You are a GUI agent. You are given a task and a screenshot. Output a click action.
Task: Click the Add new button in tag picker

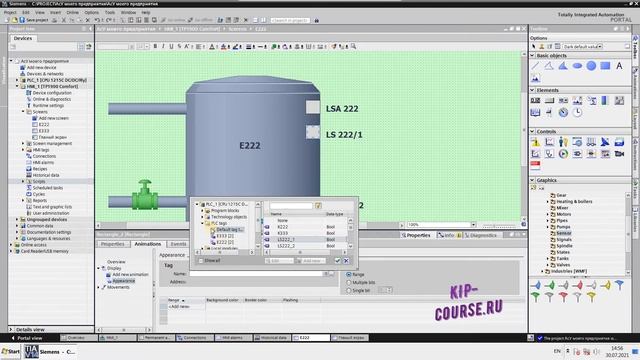click(x=311, y=260)
